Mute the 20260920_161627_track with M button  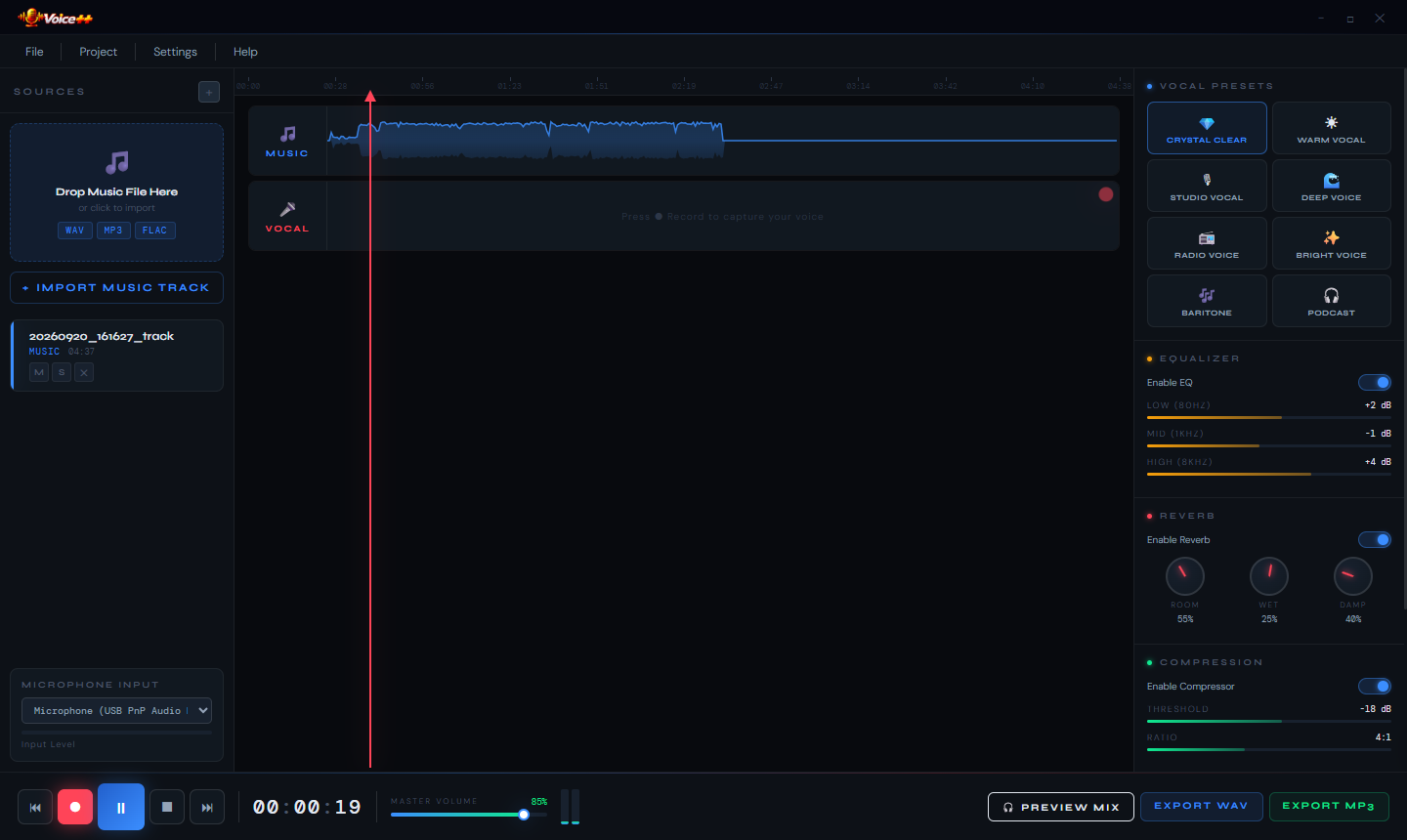click(39, 372)
